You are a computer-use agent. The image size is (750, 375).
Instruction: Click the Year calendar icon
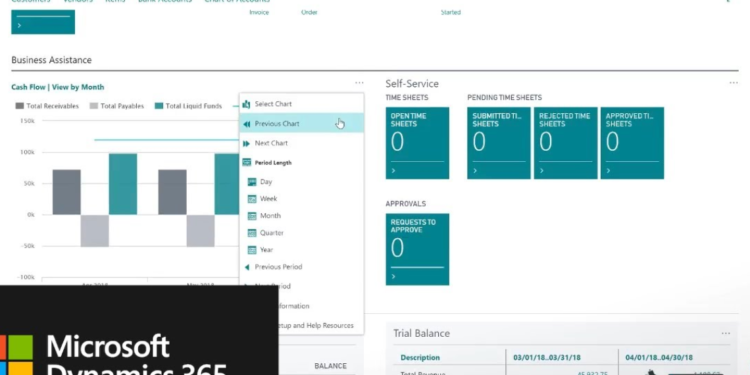(252, 250)
